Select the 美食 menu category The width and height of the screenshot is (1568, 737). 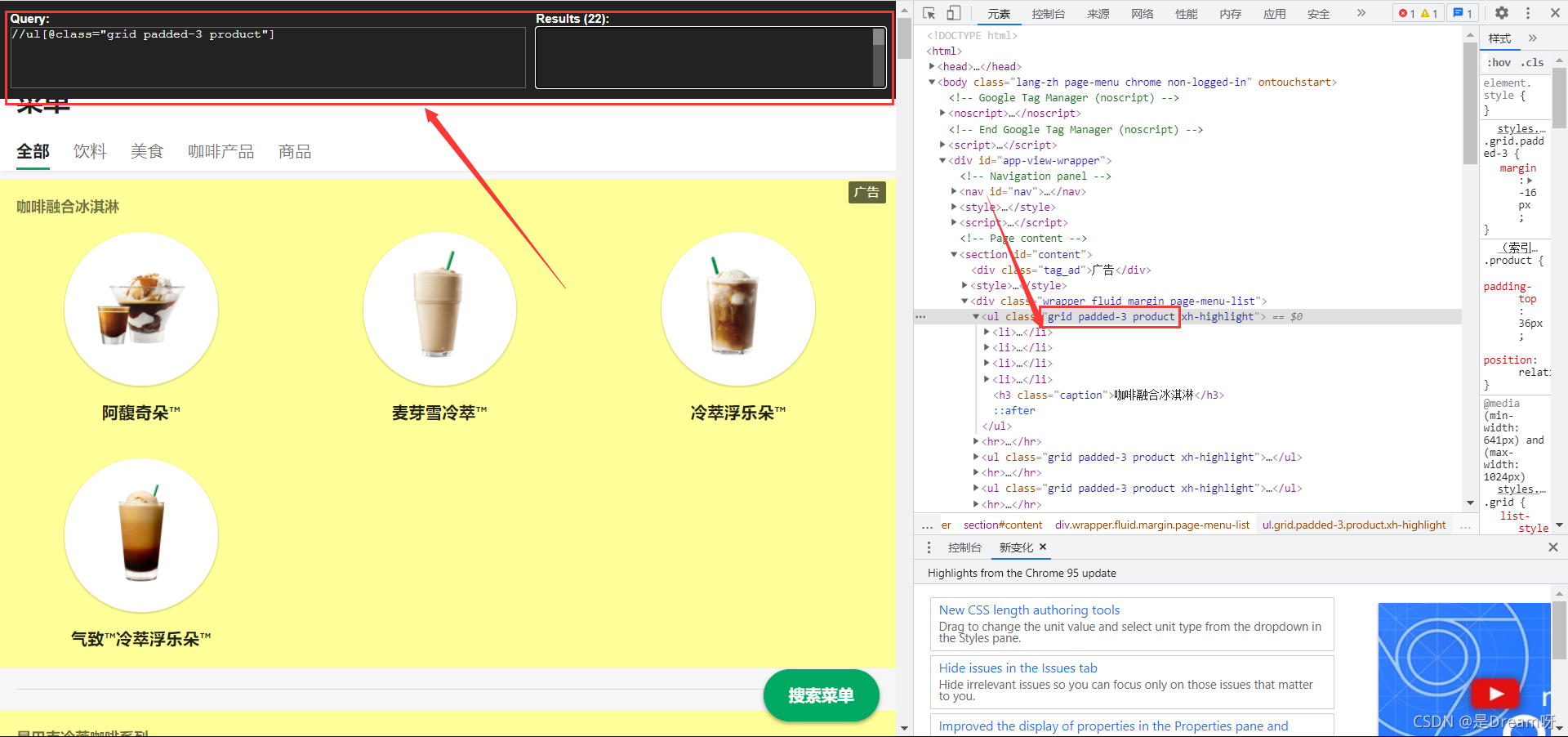point(147,152)
